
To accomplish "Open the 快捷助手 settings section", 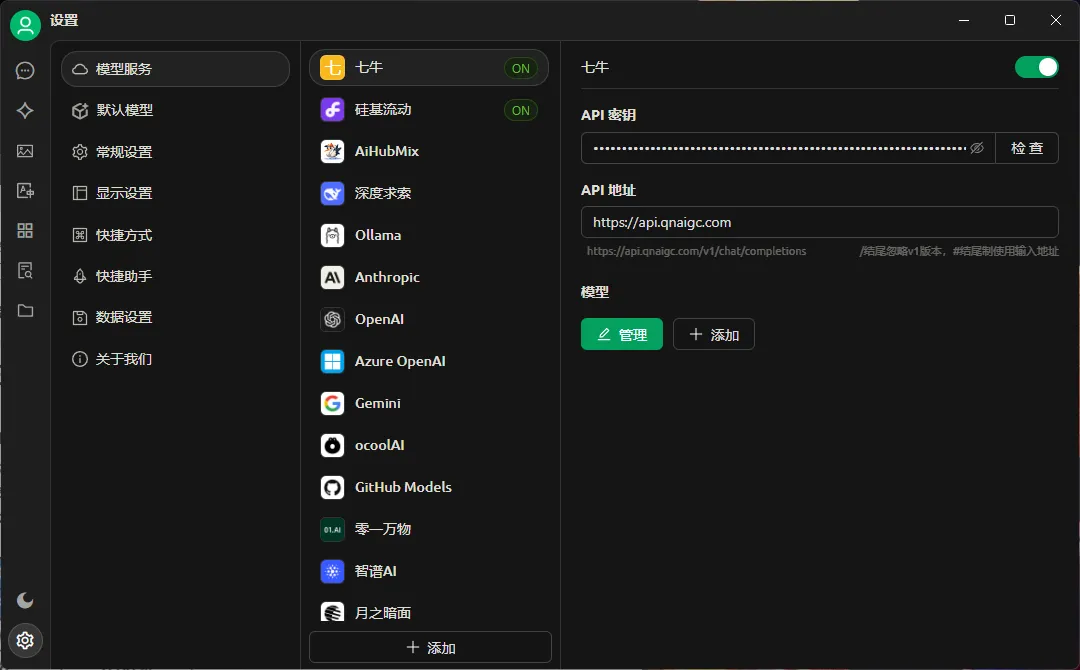I will click(176, 276).
